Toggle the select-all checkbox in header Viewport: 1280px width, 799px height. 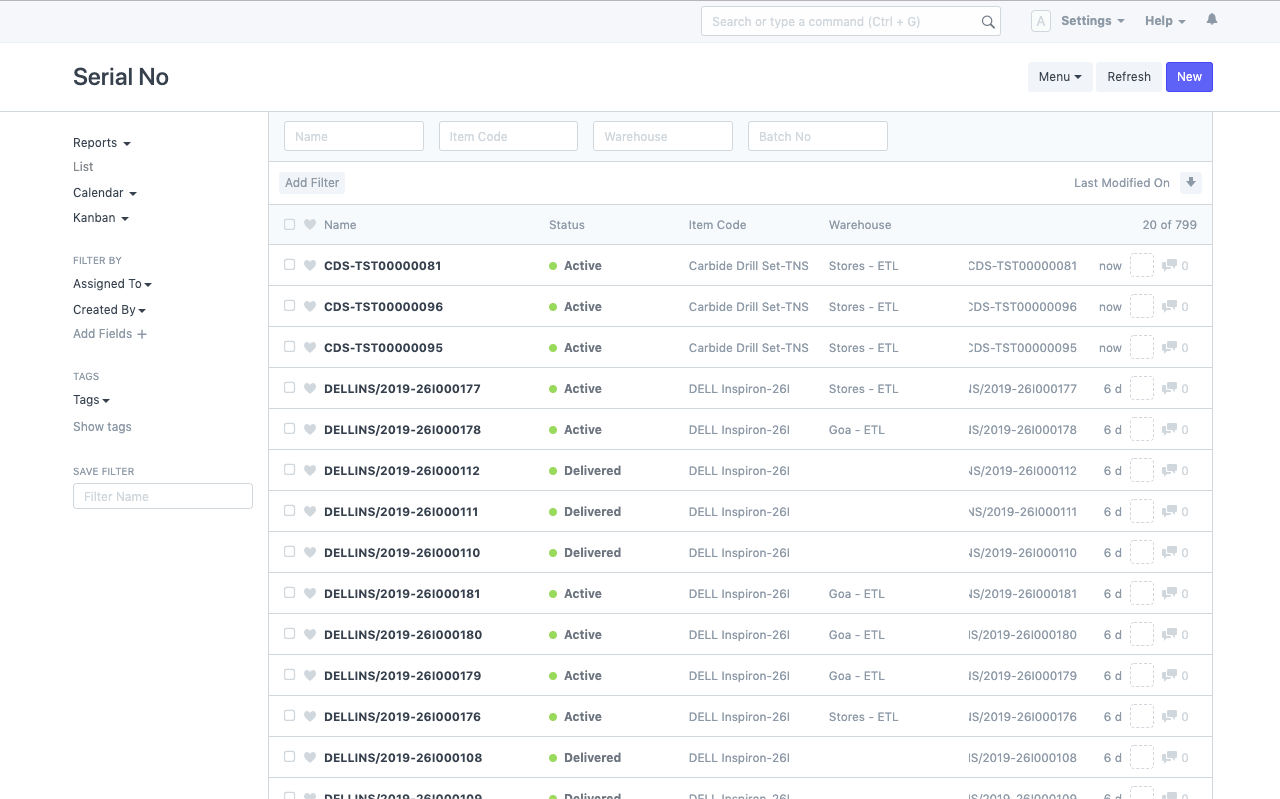tap(290, 225)
